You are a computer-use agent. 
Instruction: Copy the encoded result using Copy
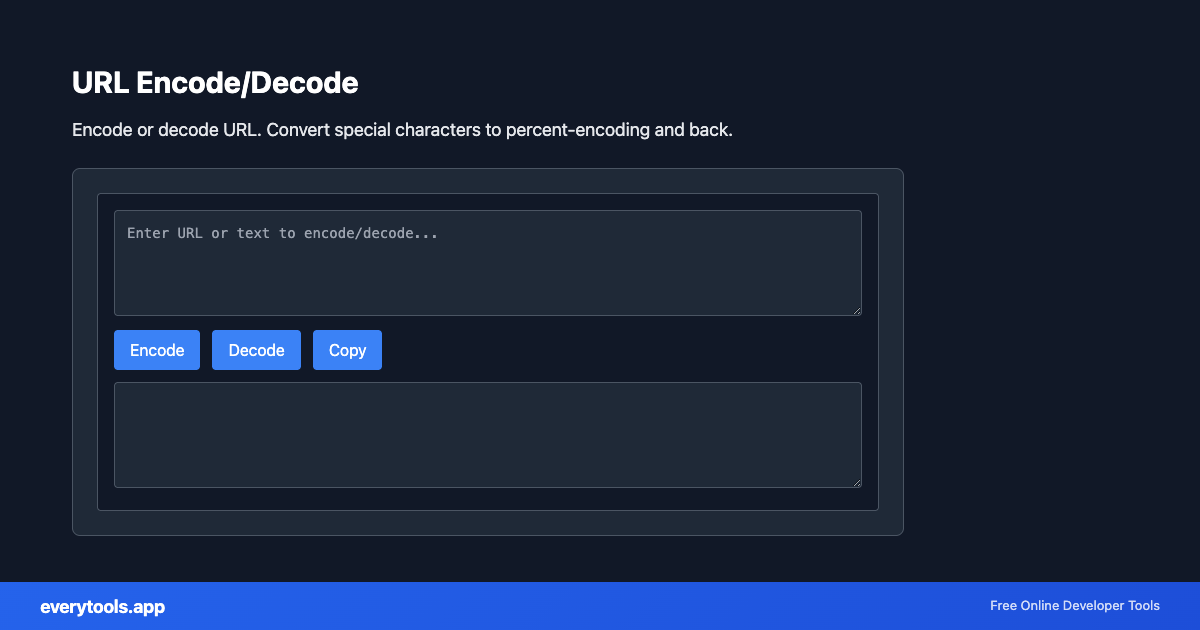click(x=347, y=349)
